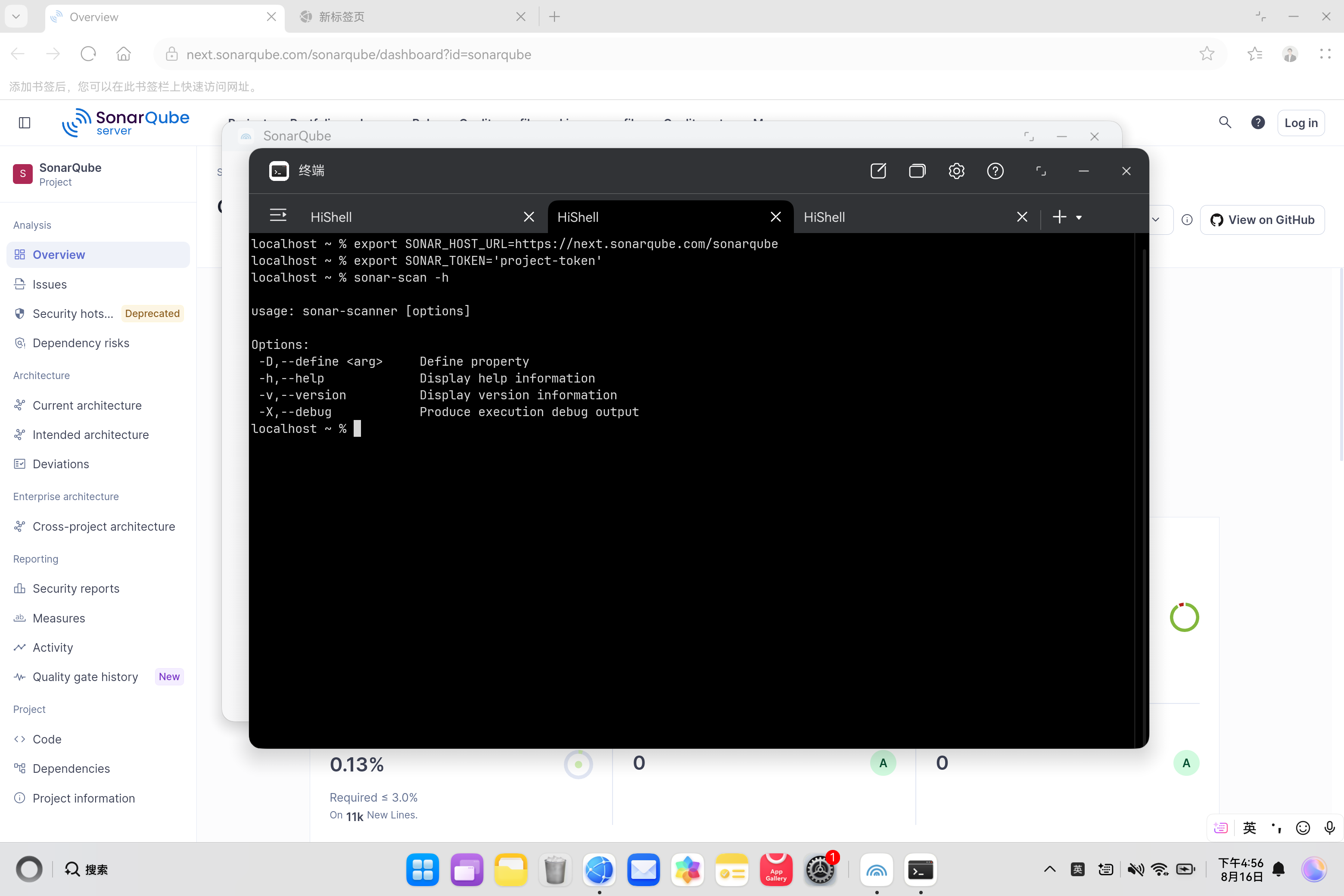
Task: Open the notification bell in system tray
Action: [1279, 870]
